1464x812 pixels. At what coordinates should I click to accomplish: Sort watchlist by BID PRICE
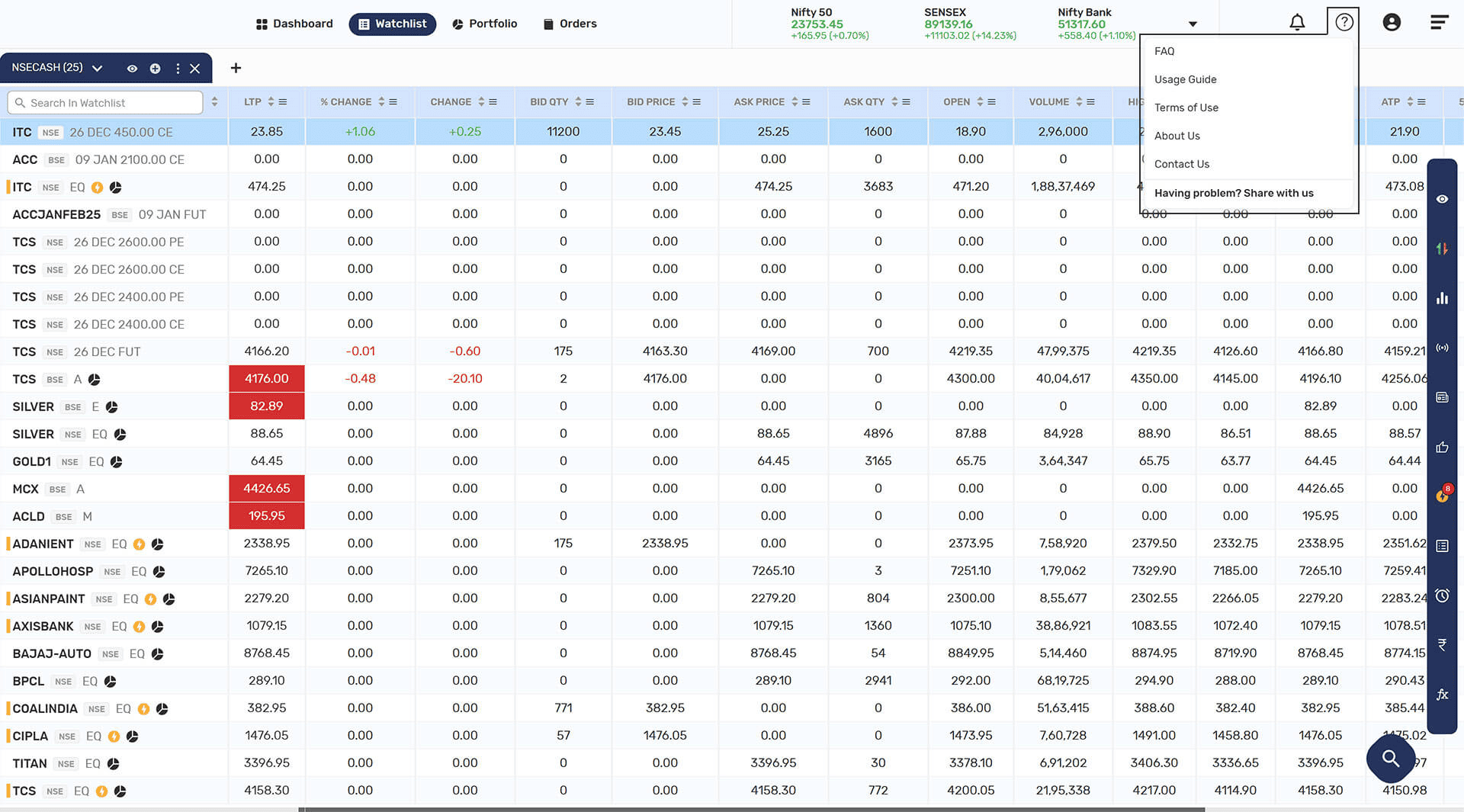[x=685, y=102]
